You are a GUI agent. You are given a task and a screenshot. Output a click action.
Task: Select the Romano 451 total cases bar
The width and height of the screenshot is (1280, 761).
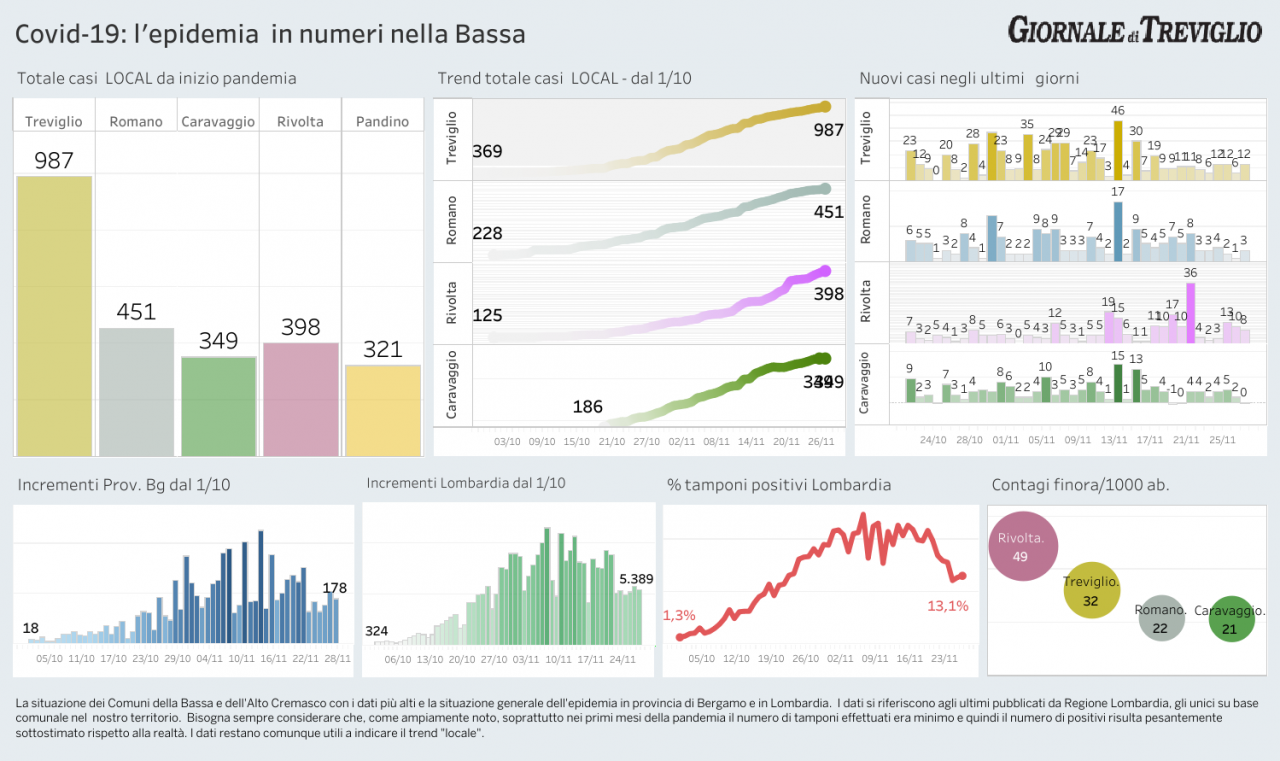[136, 392]
